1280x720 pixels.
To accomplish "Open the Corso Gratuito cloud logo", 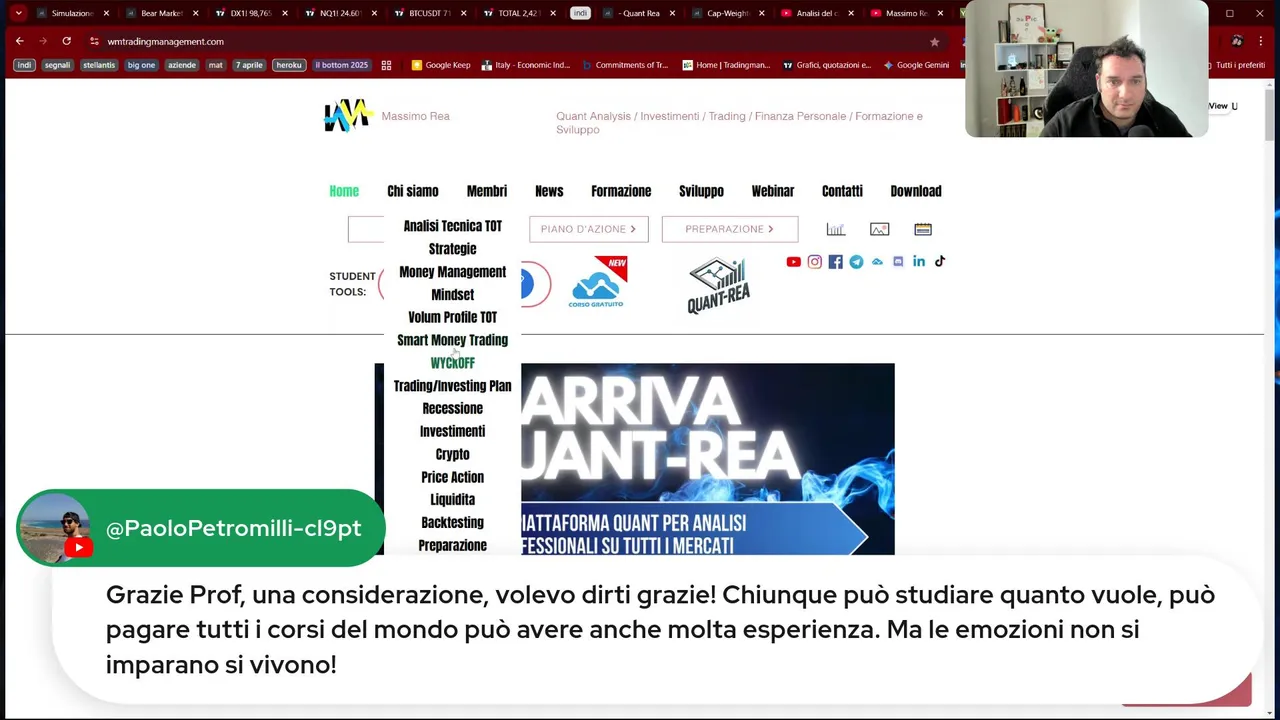I will click(596, 283).
